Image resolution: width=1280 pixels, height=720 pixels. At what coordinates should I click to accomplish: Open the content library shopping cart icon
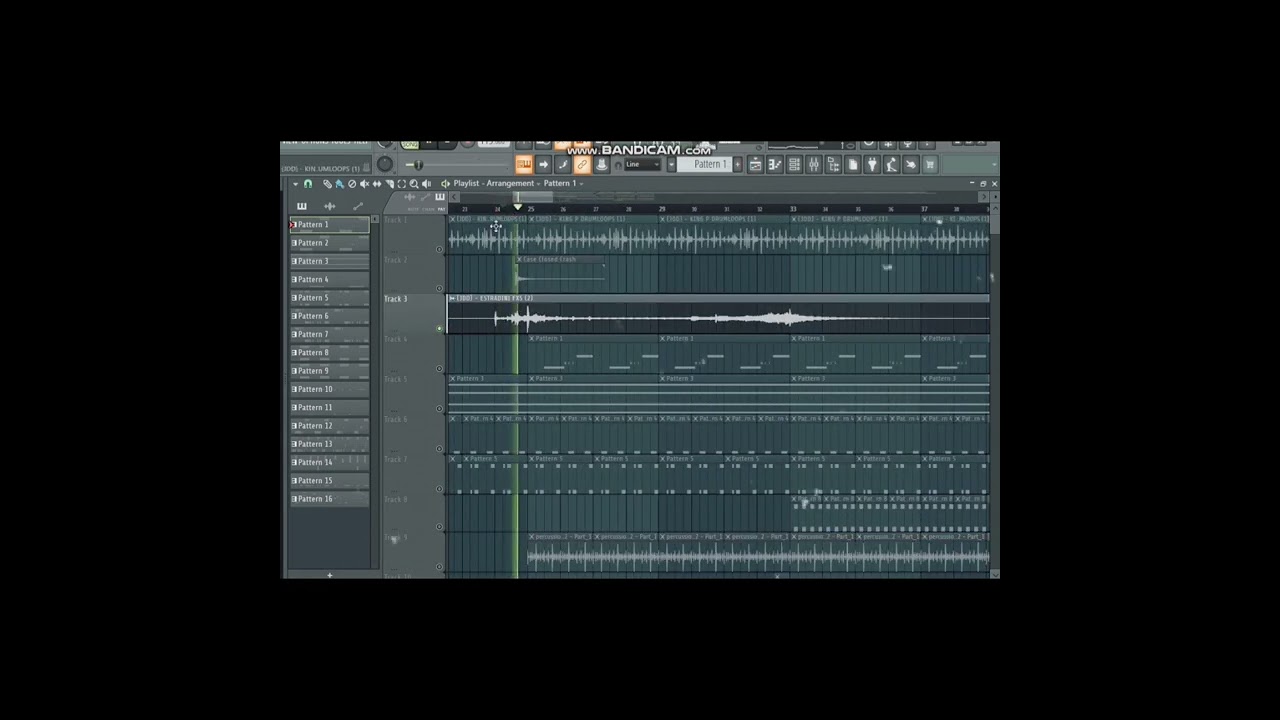coord(930,165)
